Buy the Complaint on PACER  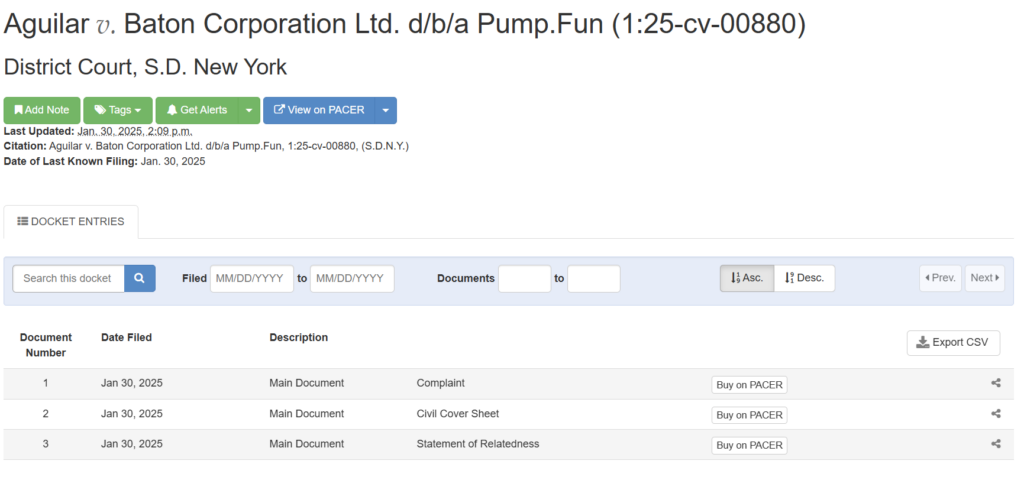pos(749,385)
